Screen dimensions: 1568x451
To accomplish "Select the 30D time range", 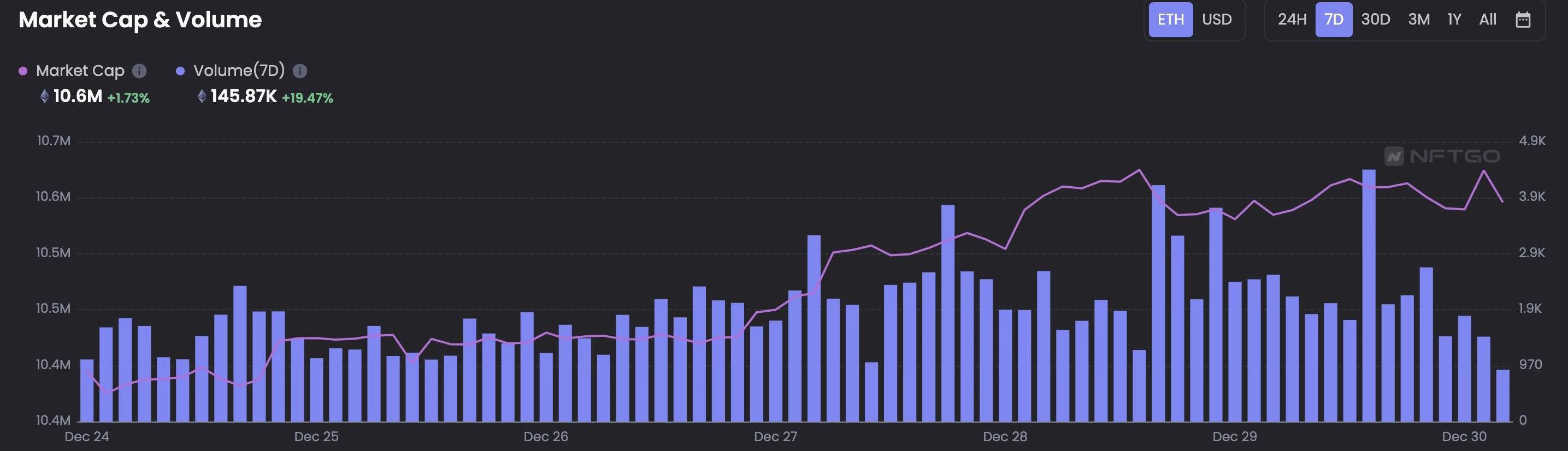I will pyautogui.click(x=1375, y=20).
